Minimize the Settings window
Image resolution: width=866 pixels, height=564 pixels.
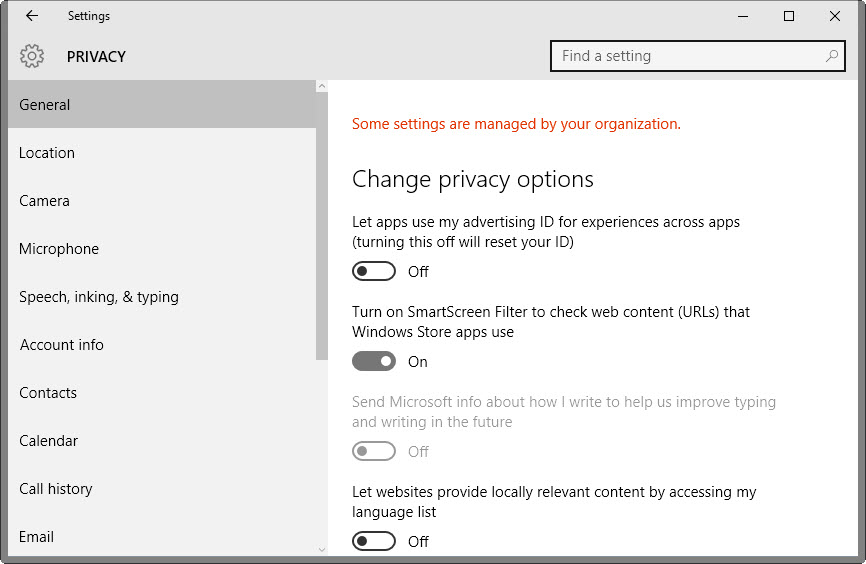743,16
